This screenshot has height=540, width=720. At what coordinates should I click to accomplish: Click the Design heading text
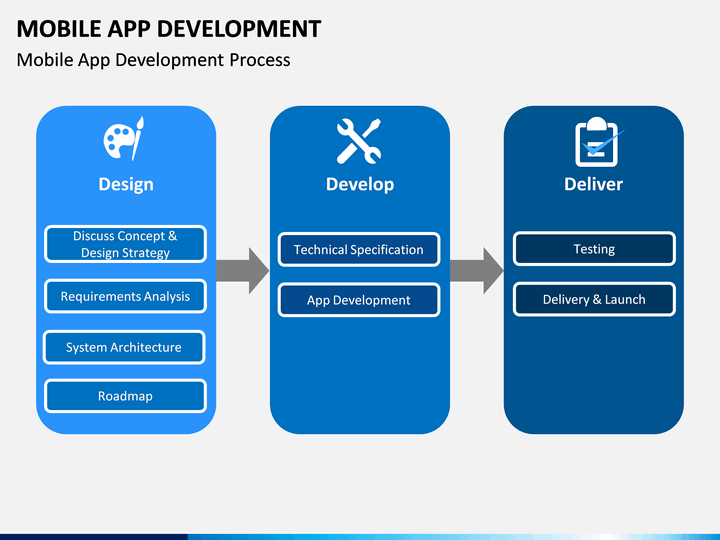pyautogui.click(x=126, y=184)
